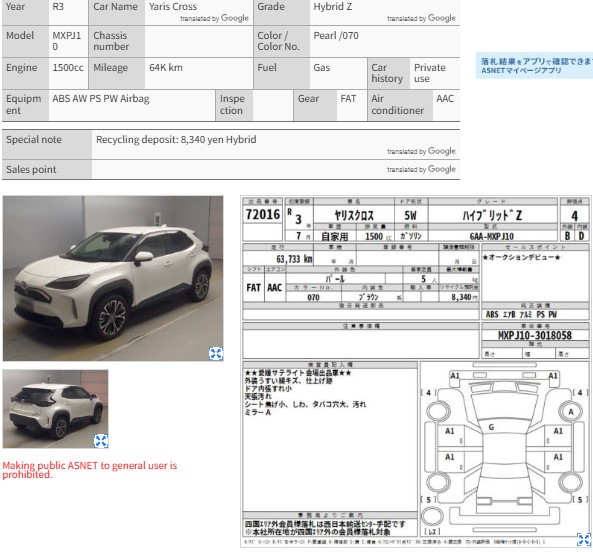Click the Google attribution beside Yaris Cross

click(214, 18)
